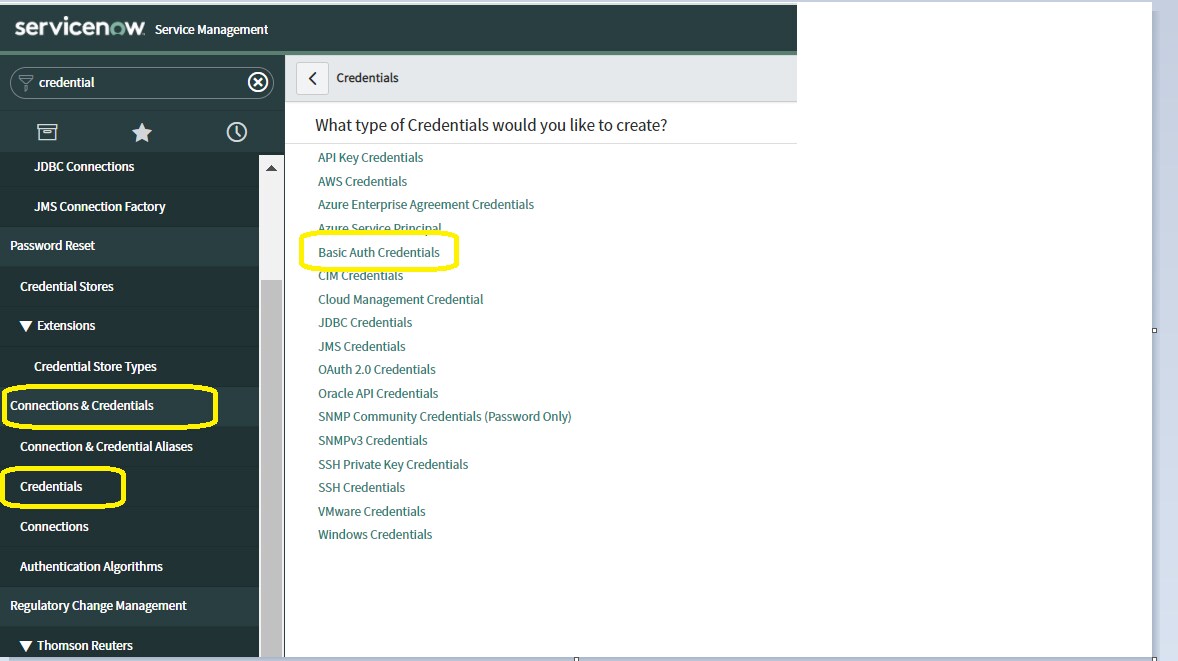Open the History clock tab
The height and width of the screenshot is (661, 1178).
(237, 132)
